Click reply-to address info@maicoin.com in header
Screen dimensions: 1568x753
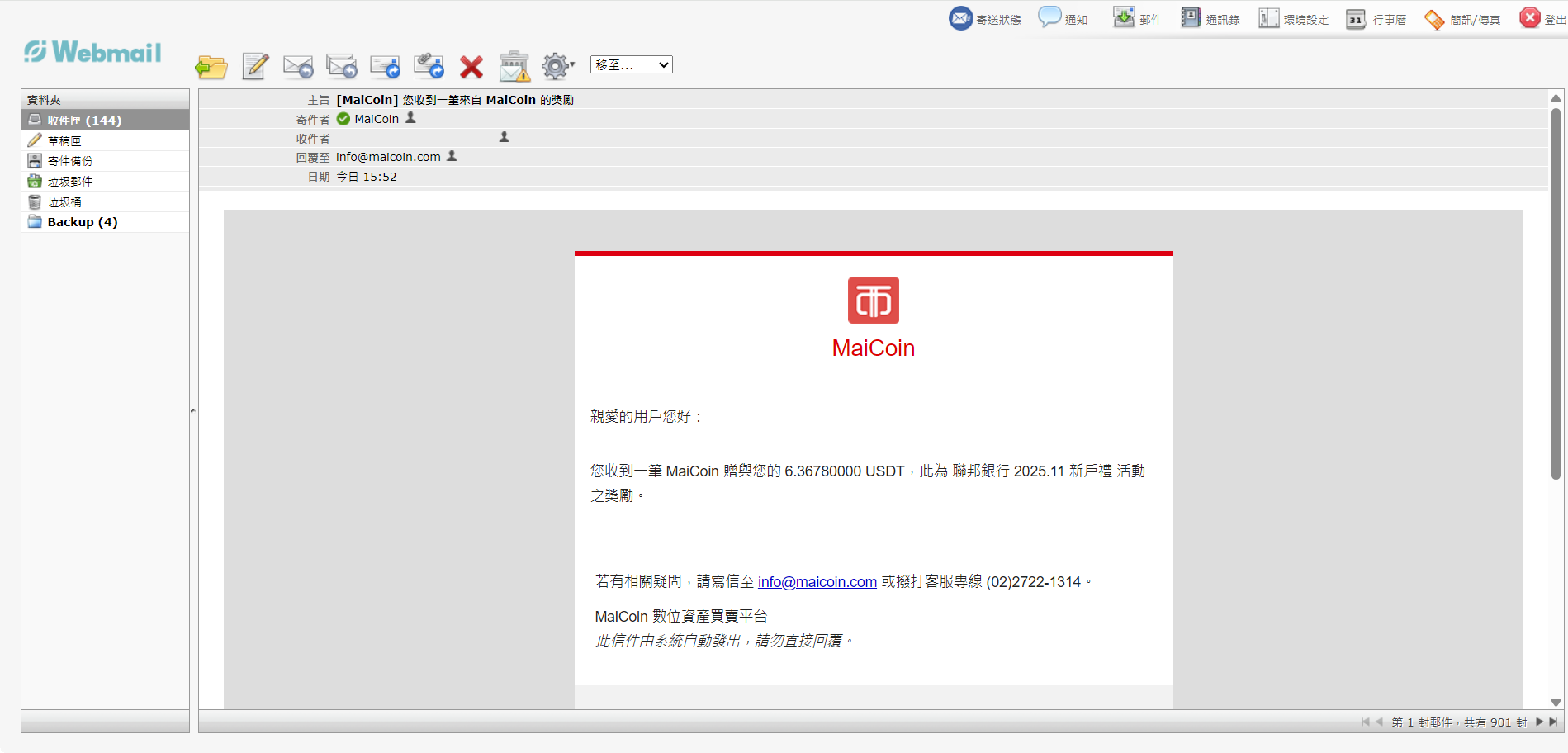coord(388,157)
